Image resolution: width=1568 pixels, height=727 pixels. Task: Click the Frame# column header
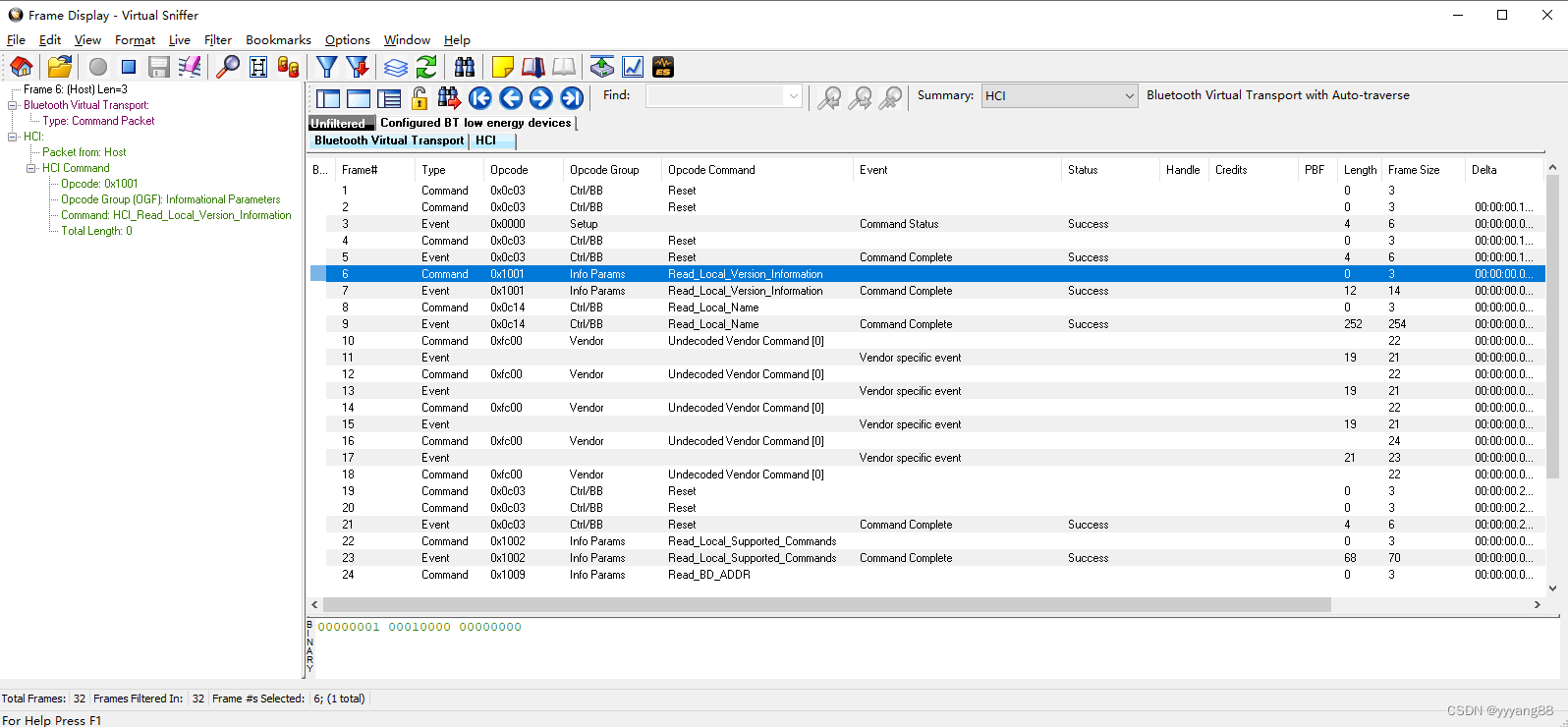(375, 170)
